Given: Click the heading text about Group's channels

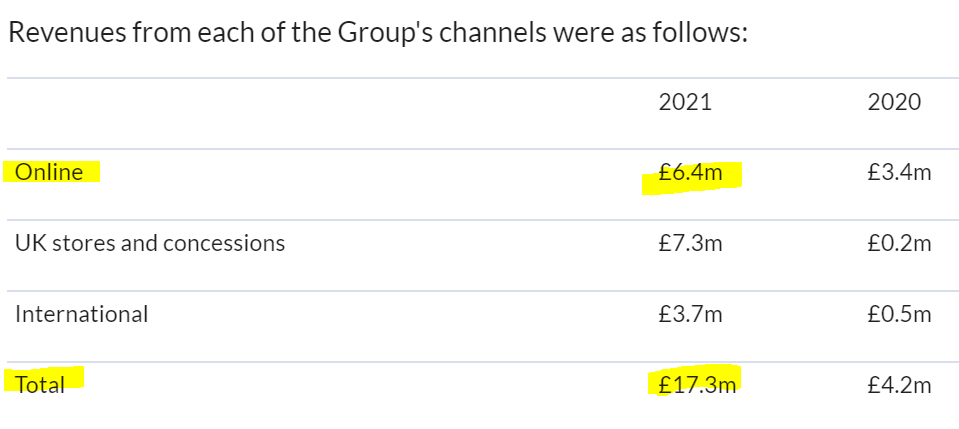Looking at the screenshot, I should pos(378,32).
